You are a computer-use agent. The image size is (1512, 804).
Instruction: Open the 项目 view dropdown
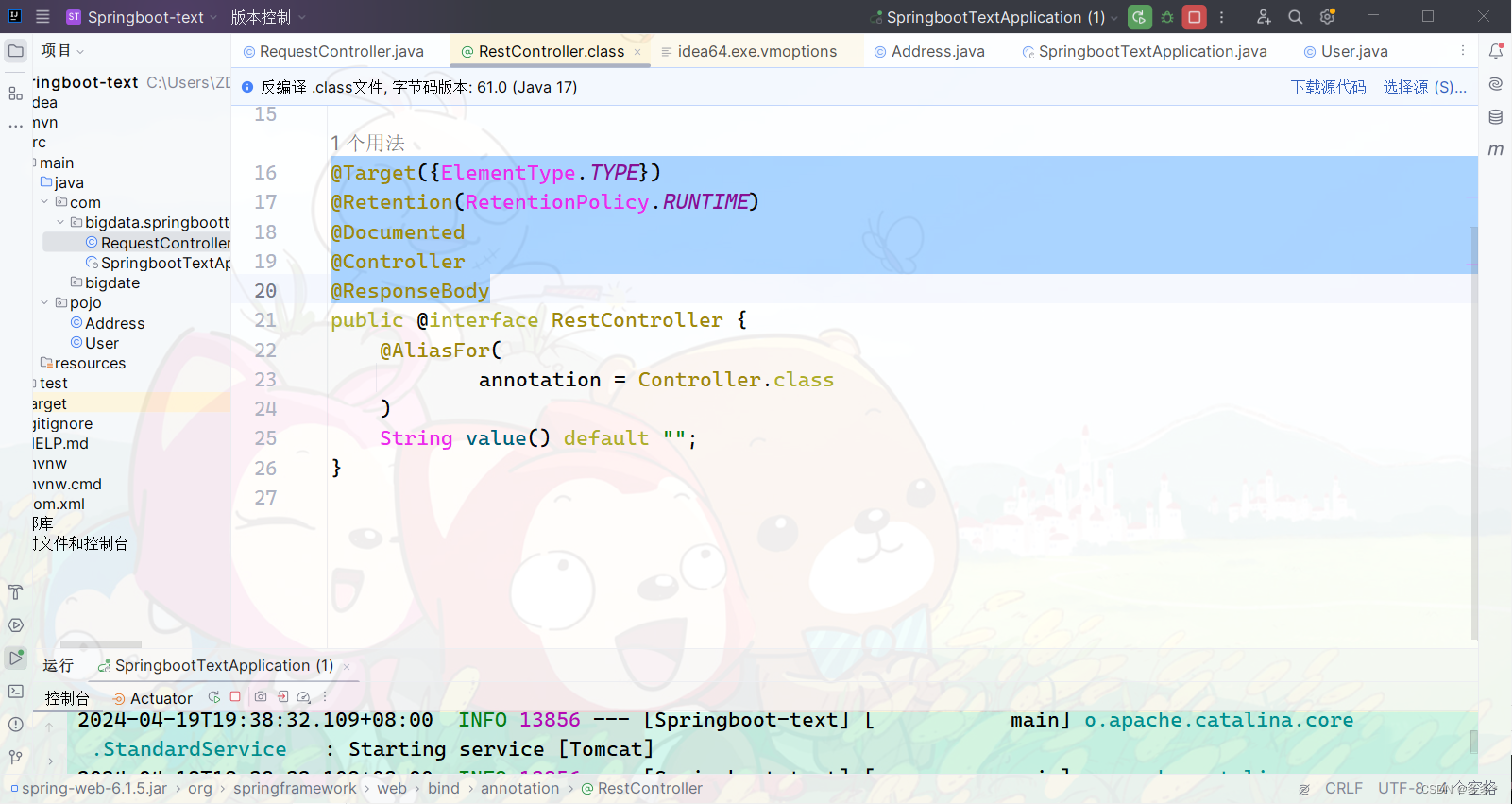coord(62,51)
